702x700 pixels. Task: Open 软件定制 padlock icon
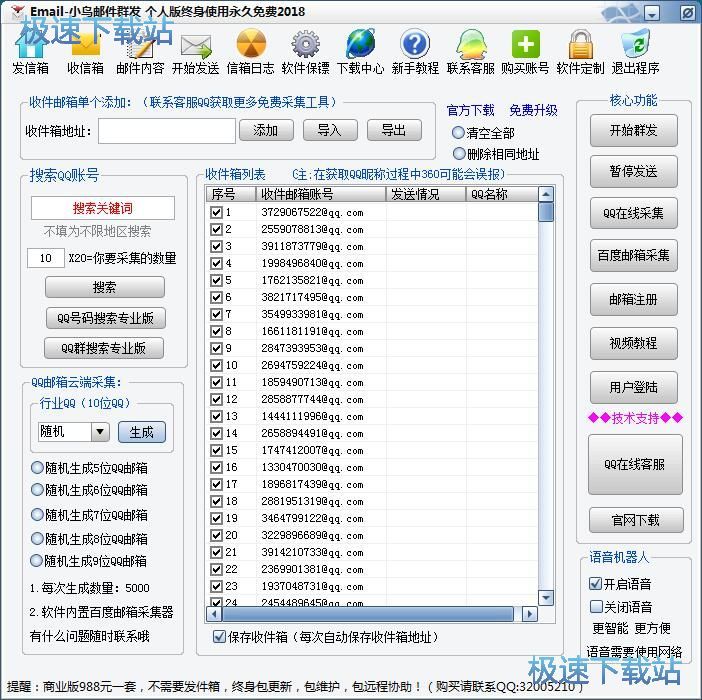[x=580, y=52]
